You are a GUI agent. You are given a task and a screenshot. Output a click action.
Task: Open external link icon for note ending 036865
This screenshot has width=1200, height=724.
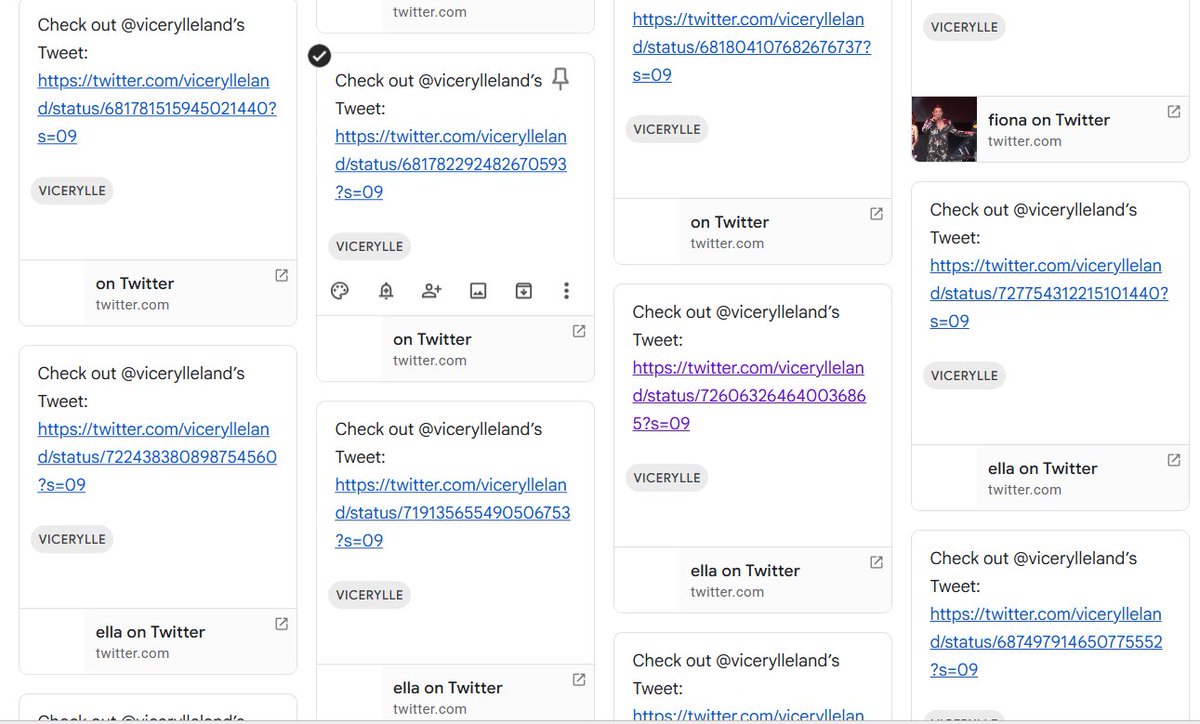[x=876, y=562]
